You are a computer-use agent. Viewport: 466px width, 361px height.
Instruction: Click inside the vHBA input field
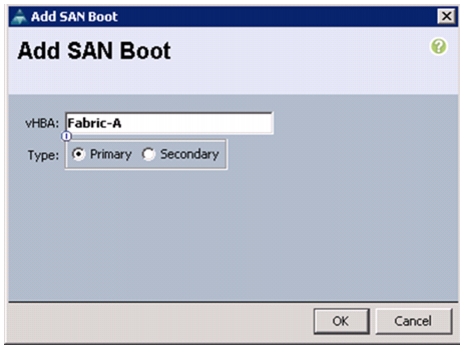click(x=169, y=123)
